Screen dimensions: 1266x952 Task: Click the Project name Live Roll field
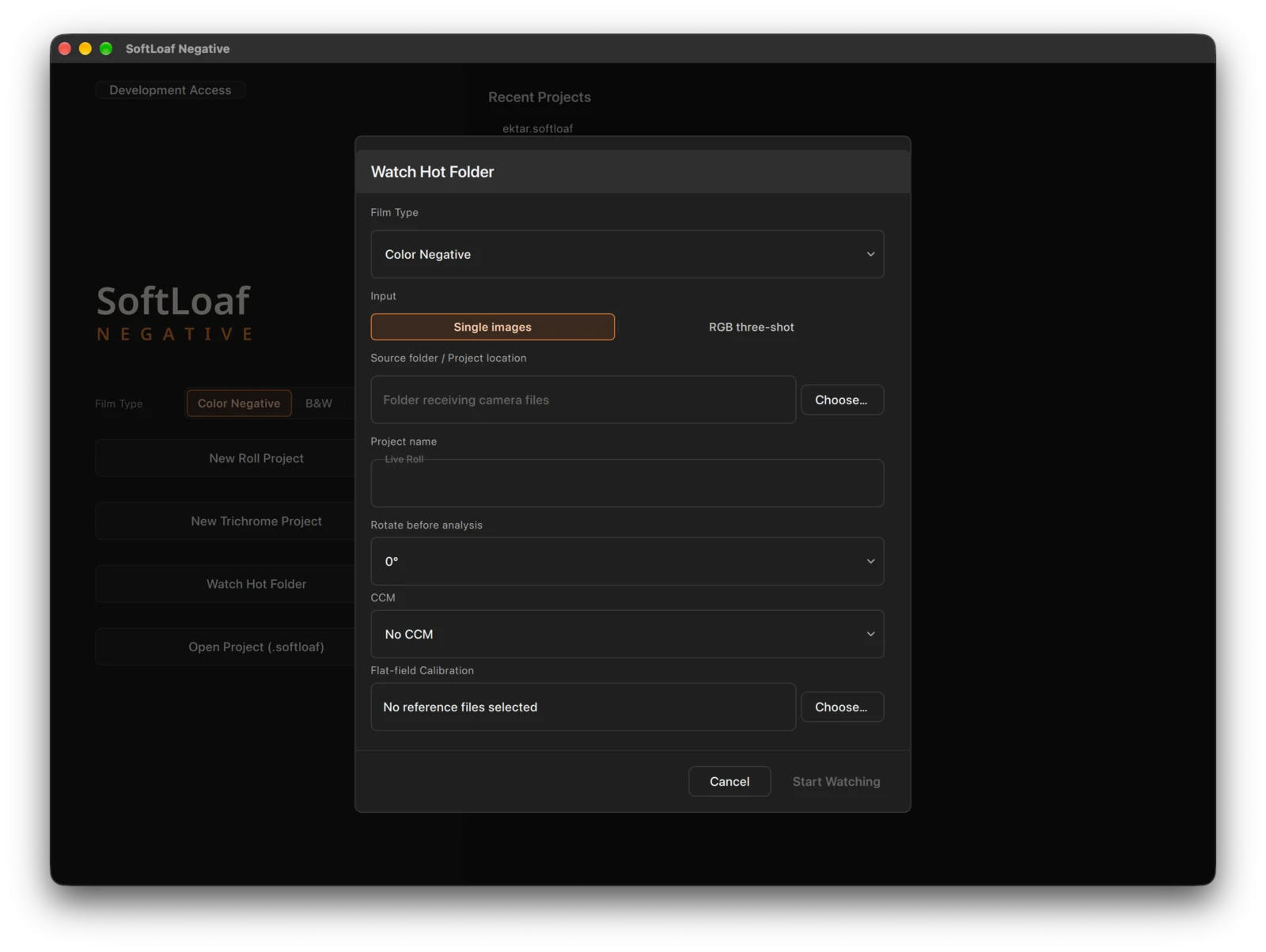[x=627, y=483]
